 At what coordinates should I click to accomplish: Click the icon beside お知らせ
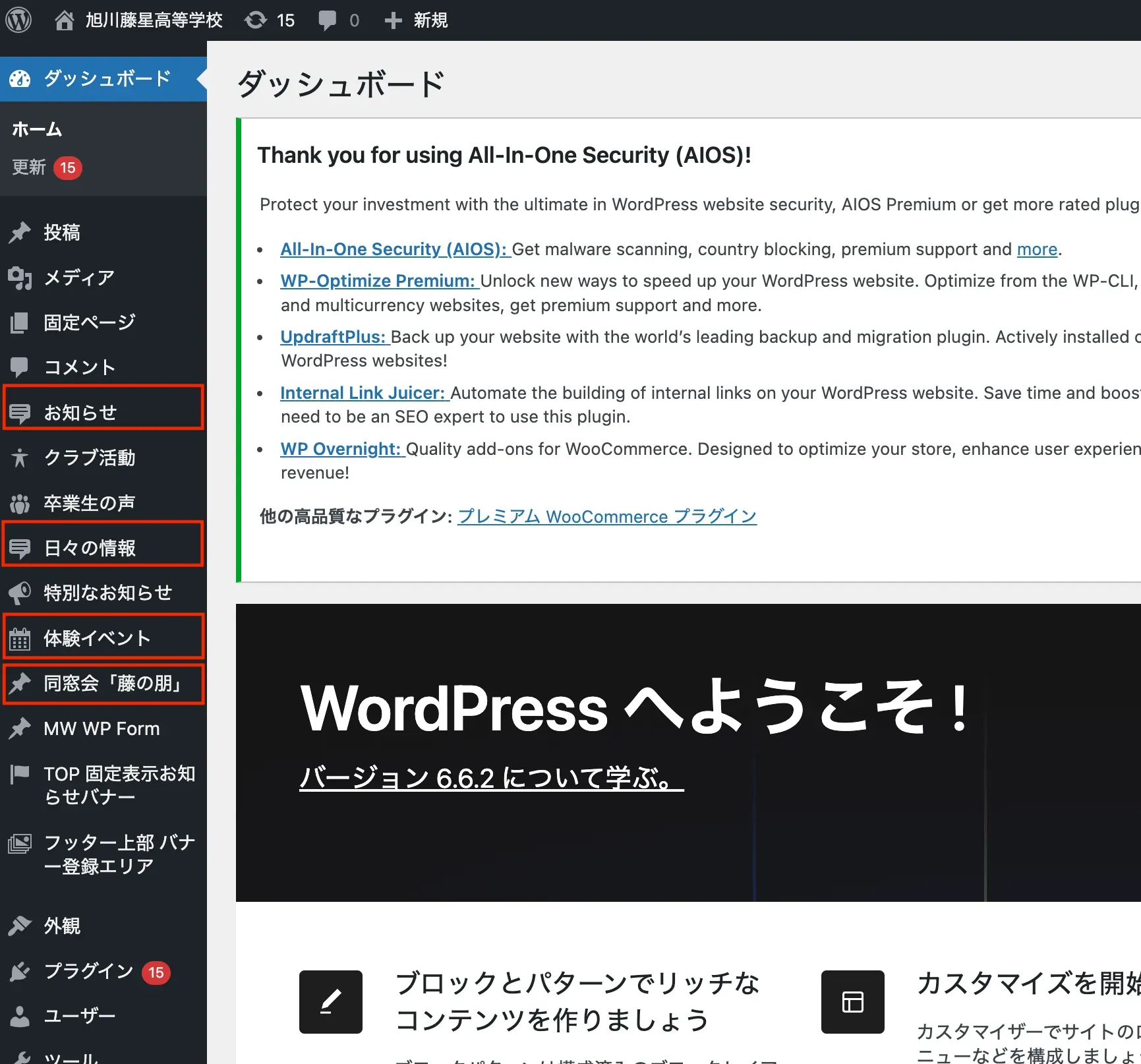pyautogui.click(x=20, y=413)
